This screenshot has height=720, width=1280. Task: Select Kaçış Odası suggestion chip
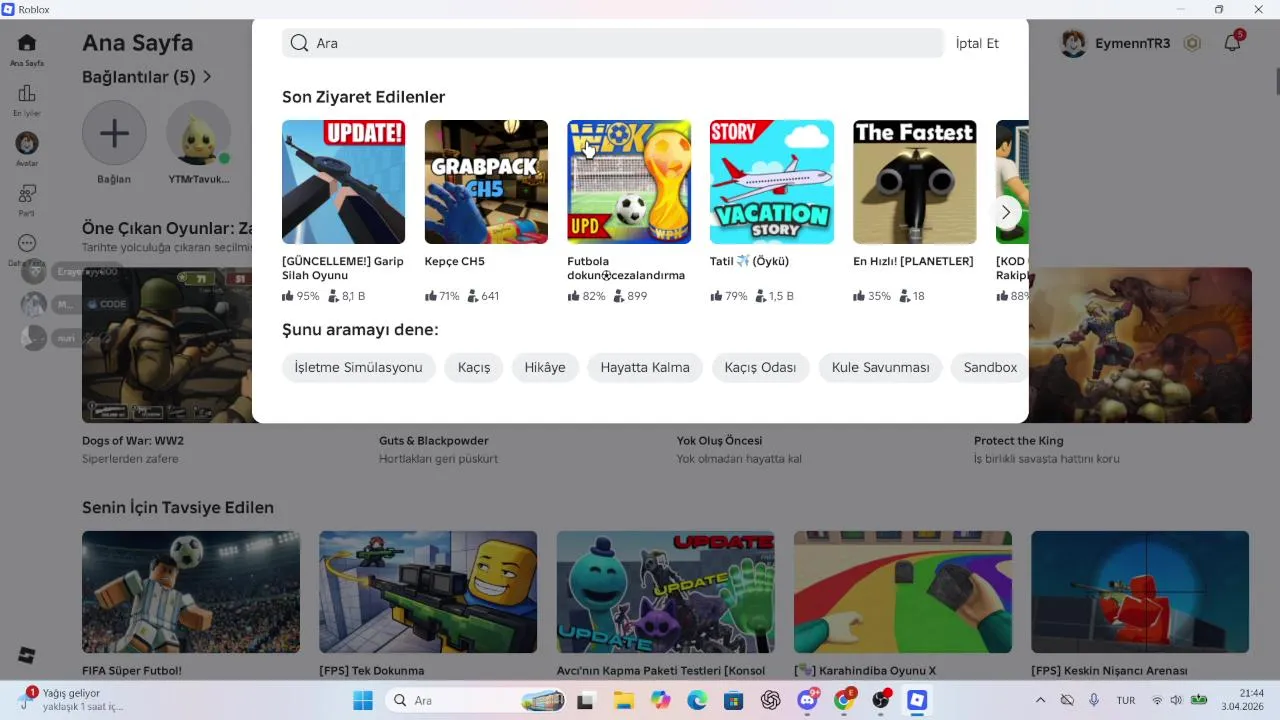[760, 367]
